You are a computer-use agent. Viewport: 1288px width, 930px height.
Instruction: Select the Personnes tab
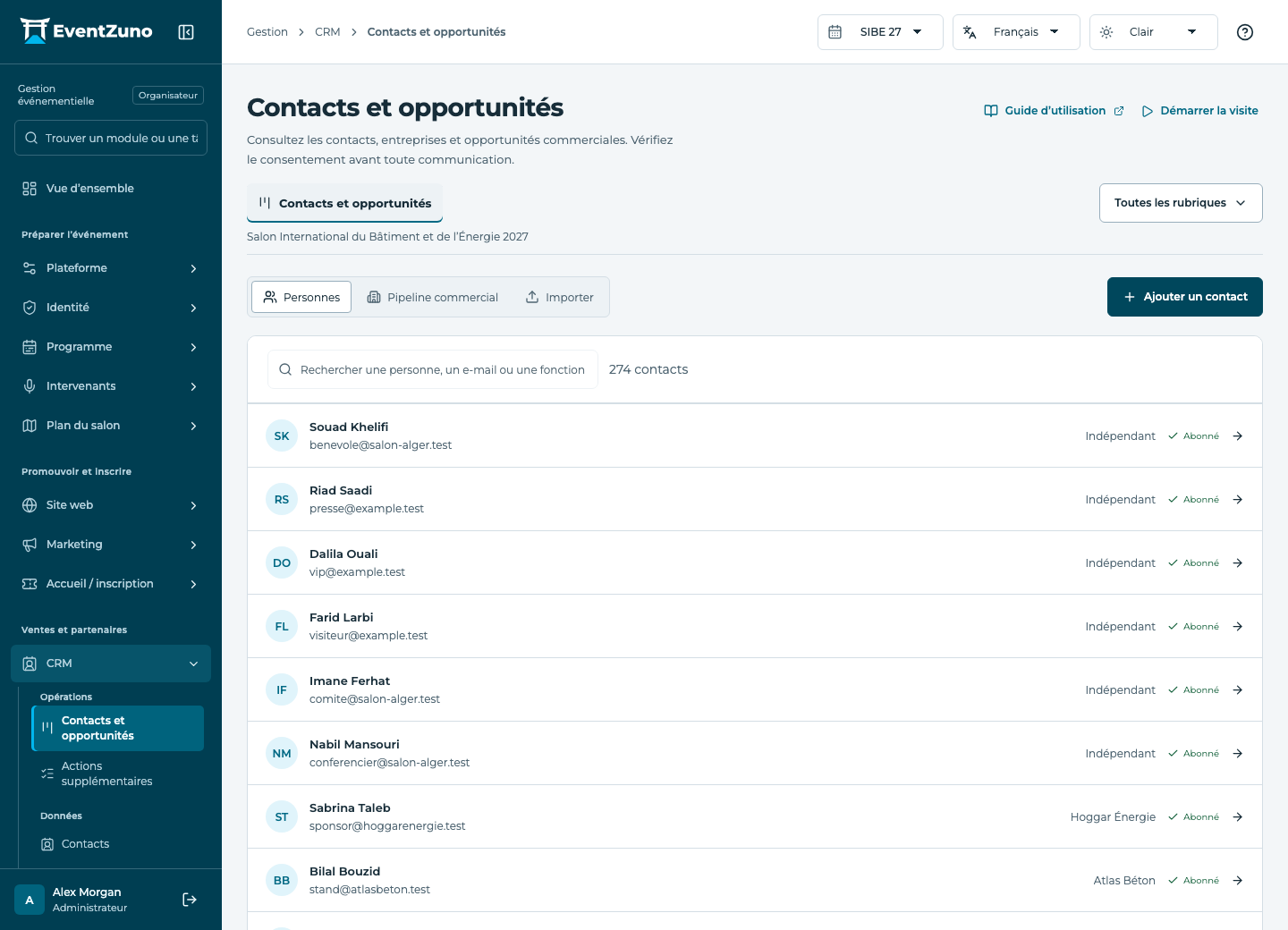[x=301, y=297]
